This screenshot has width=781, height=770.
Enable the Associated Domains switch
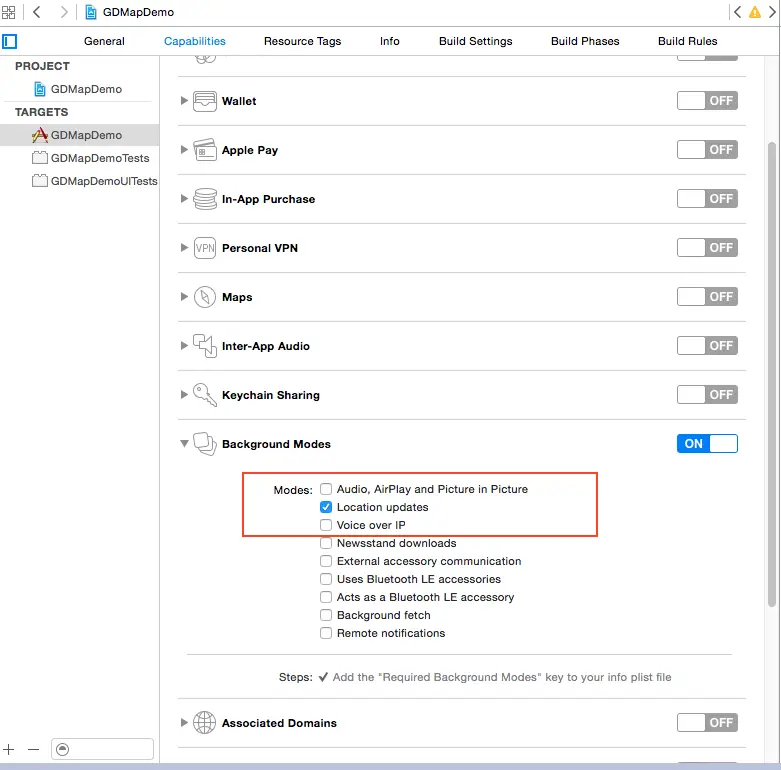click(x=707, y=722)
